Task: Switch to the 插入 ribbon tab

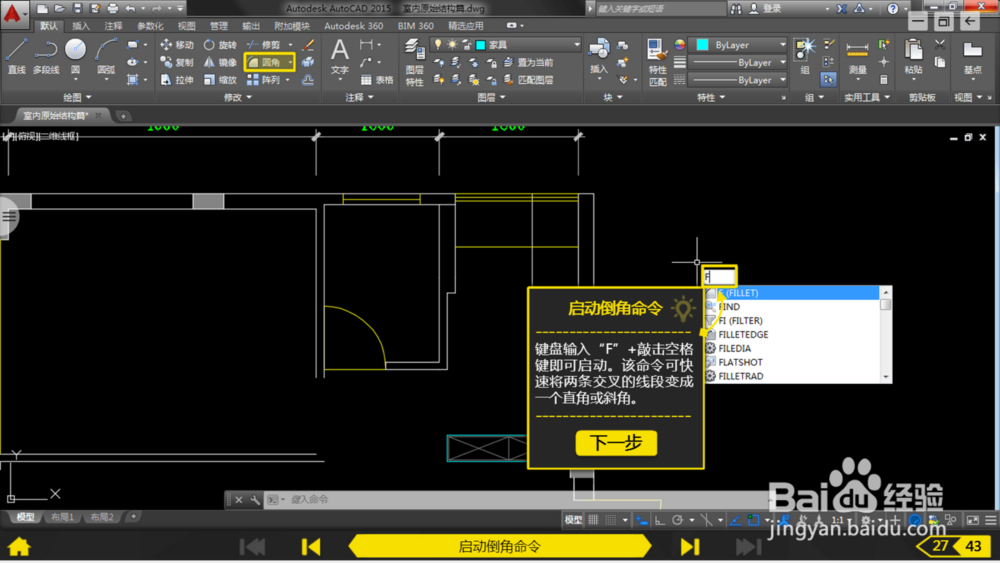Action: pyautogui.click(x=81, y=26)
